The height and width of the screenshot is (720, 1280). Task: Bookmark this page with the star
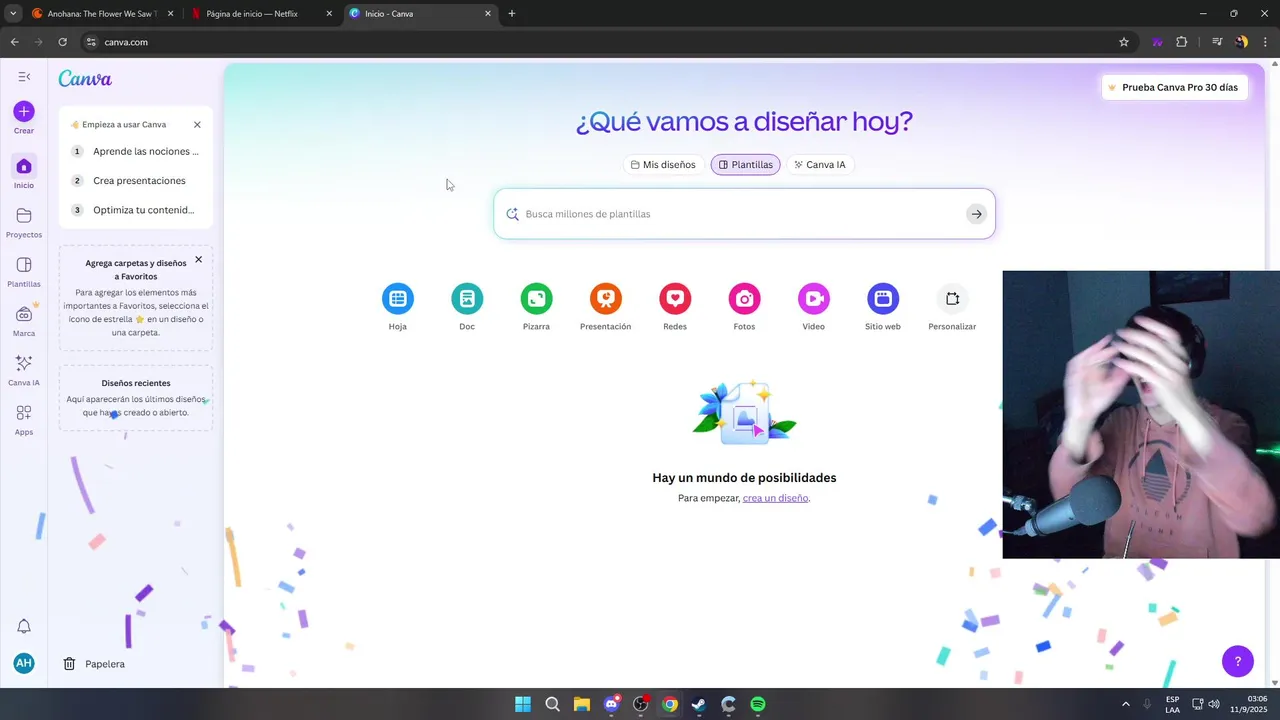pos(1124,42)
